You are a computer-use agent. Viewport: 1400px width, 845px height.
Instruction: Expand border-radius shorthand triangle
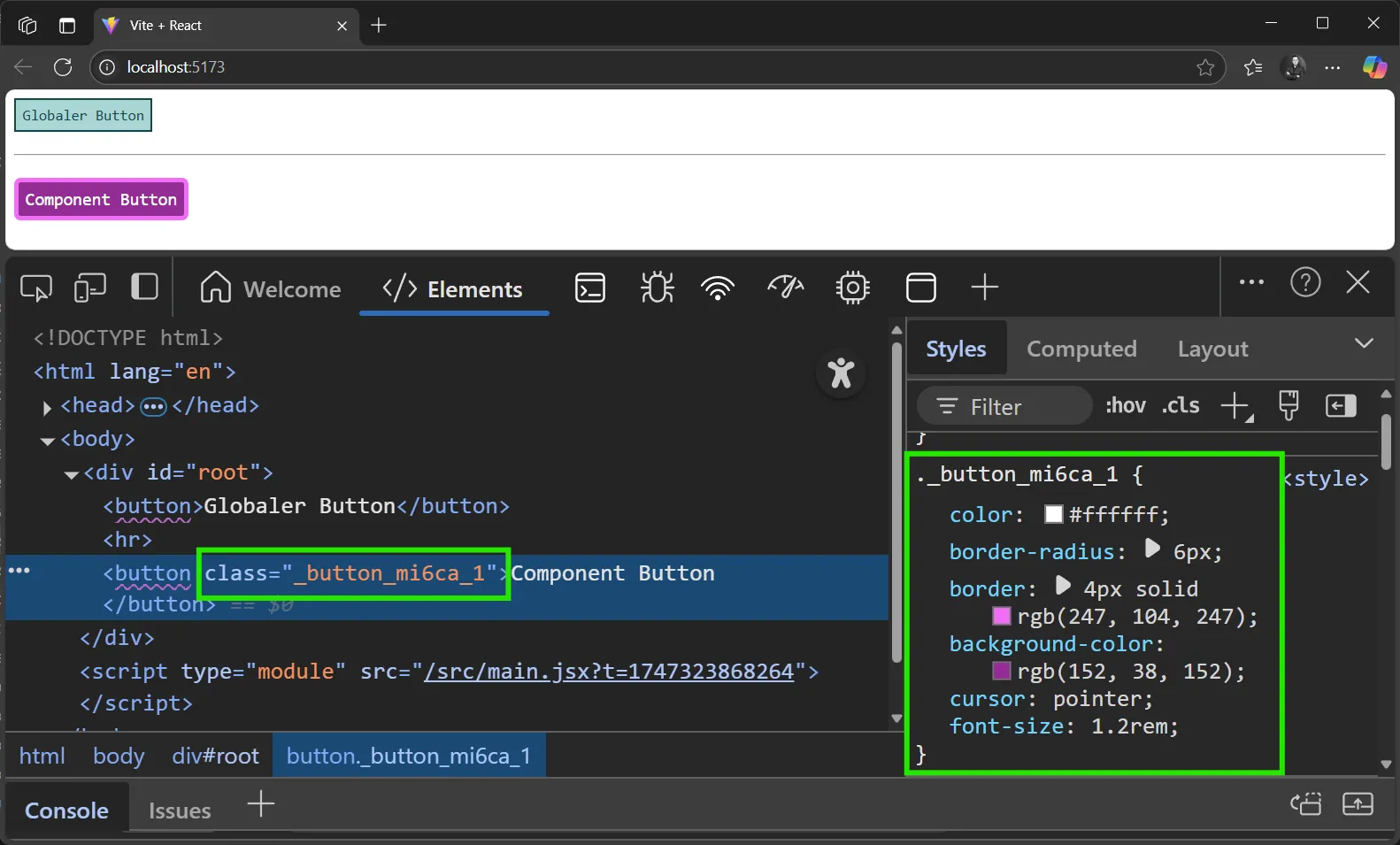pos(1151,549)
